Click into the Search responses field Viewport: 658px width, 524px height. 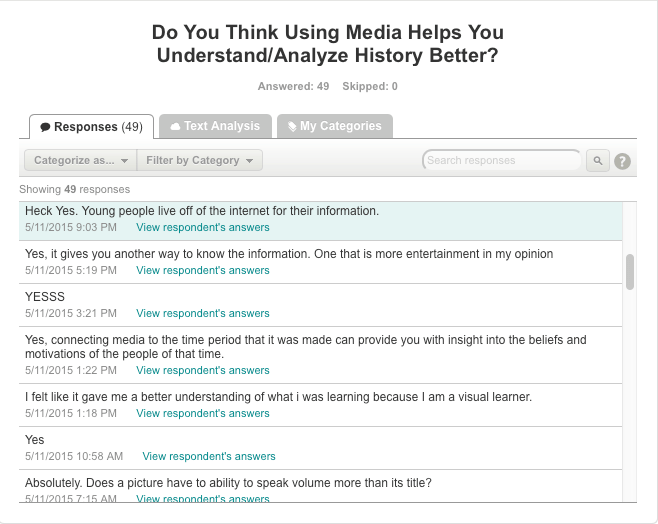coord(500,160)
